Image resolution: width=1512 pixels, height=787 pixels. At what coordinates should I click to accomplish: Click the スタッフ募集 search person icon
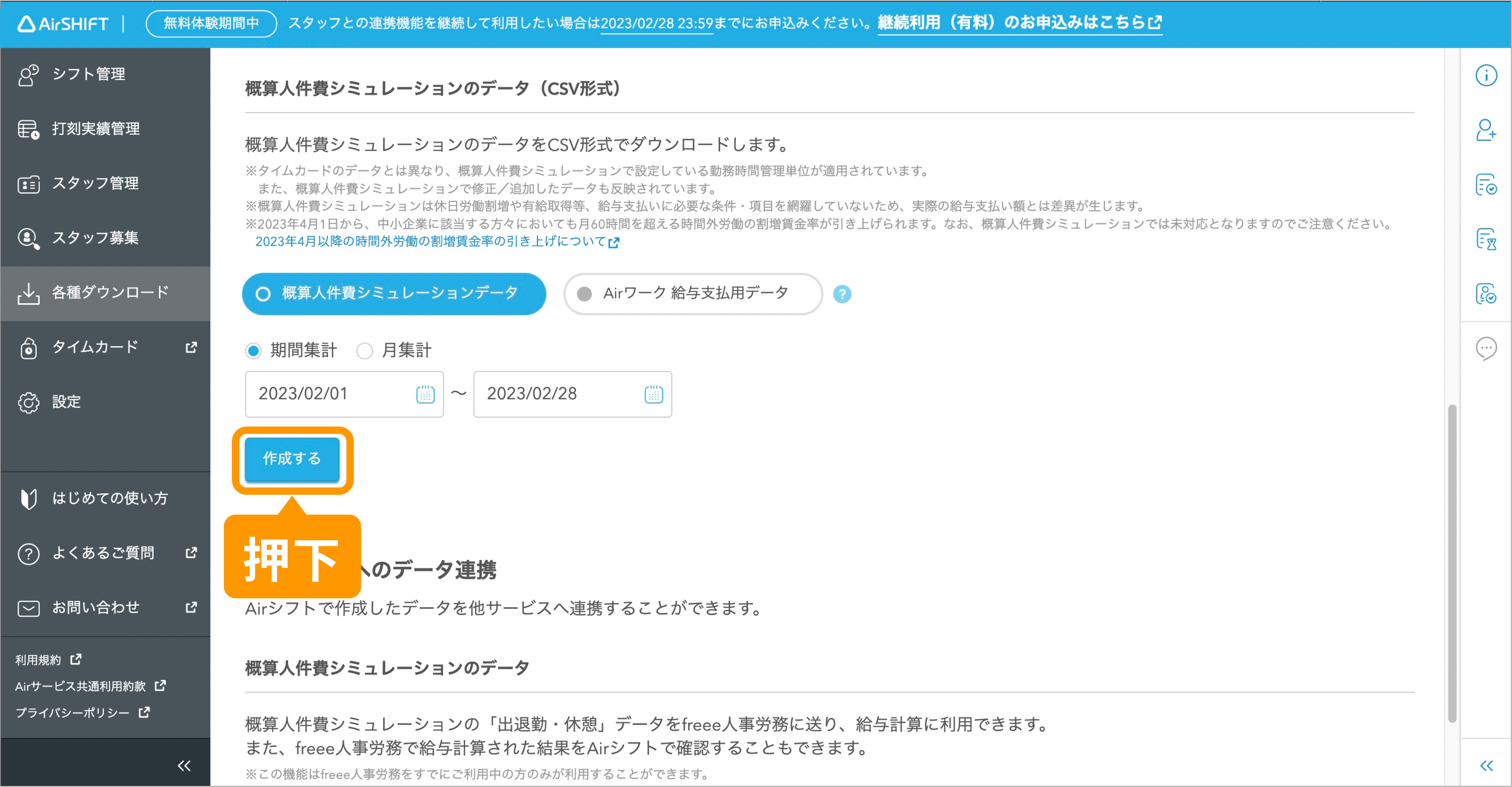click(28, 238)
